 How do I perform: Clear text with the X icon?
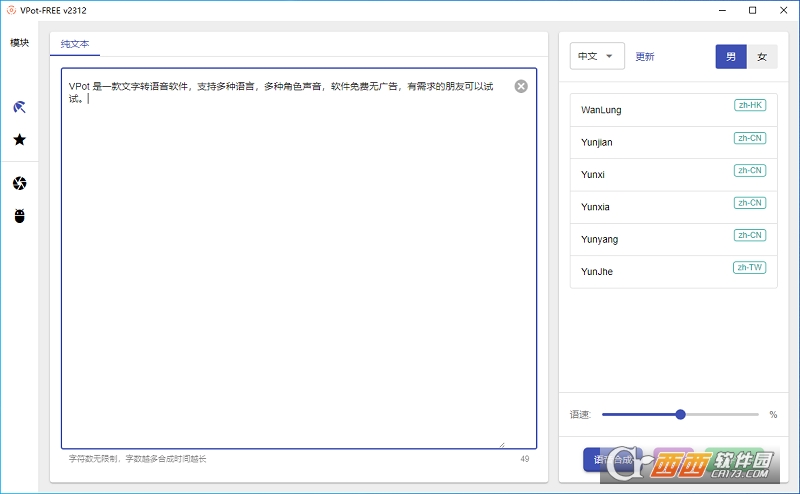click(x=521, y=86)
